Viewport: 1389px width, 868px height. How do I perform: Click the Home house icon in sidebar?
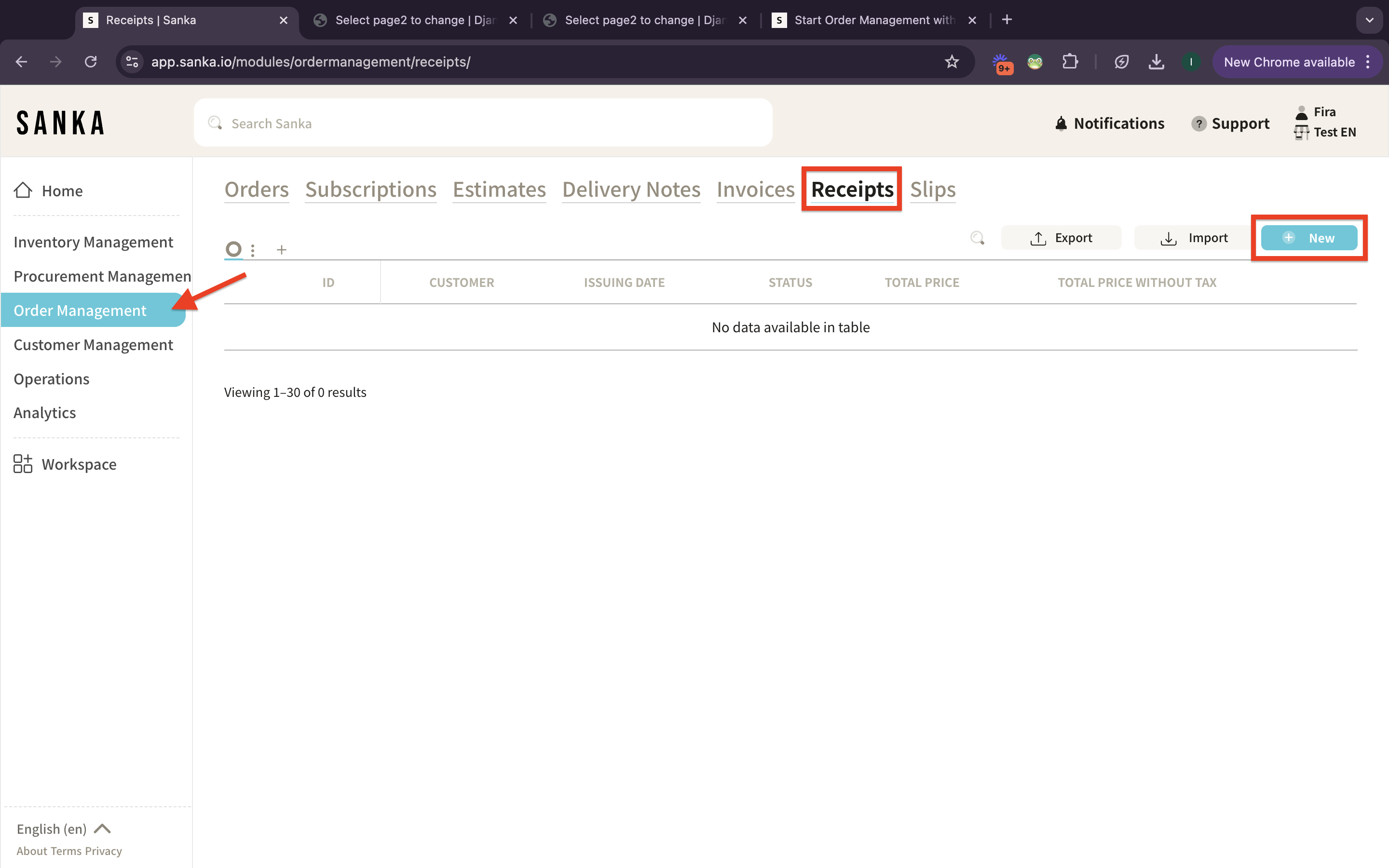pyautogui.click(x=23, y=190)
